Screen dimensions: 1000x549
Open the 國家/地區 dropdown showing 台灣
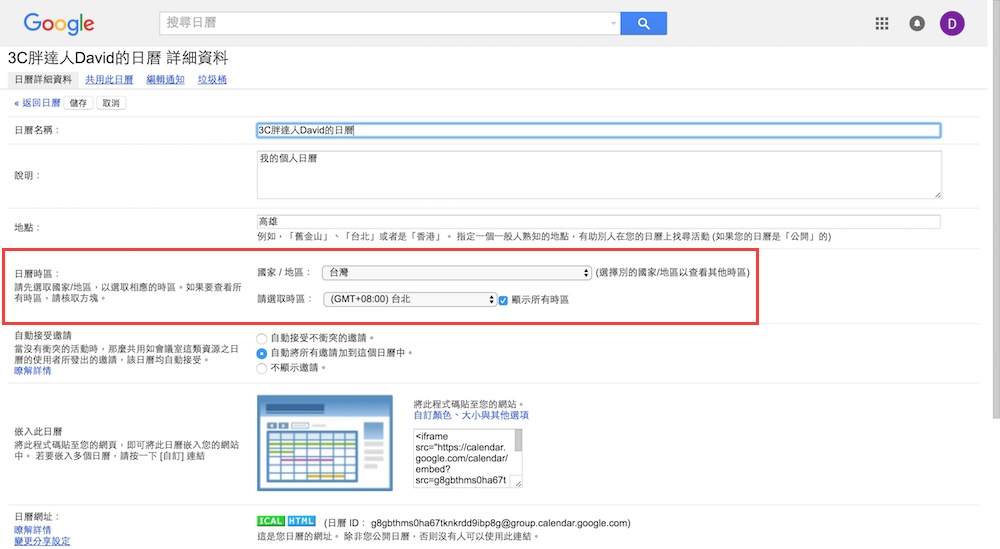pos(457,273)
